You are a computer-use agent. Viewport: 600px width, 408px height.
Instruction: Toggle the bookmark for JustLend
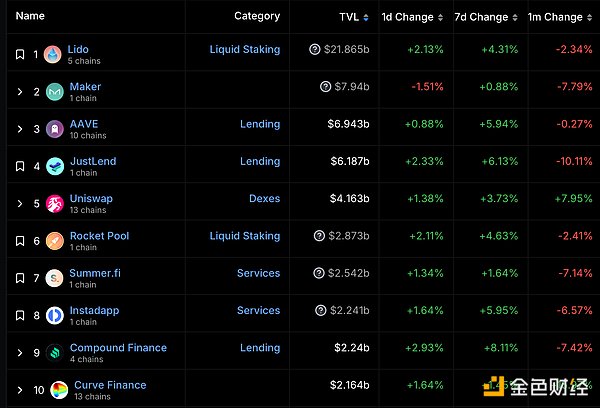pyautogui.click(x=19, y=166)
